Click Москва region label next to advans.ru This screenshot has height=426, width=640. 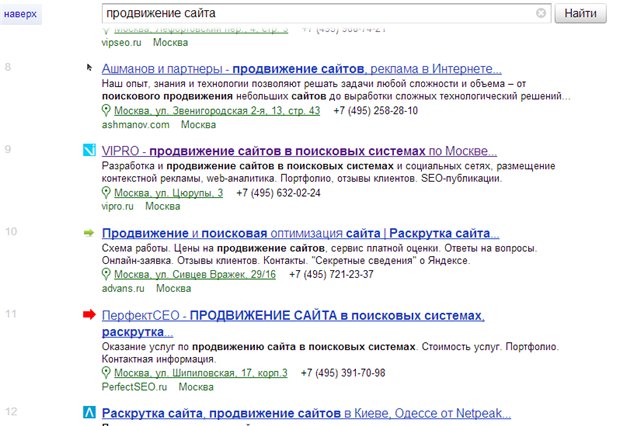pyautogui.click(x=173, y=288)
